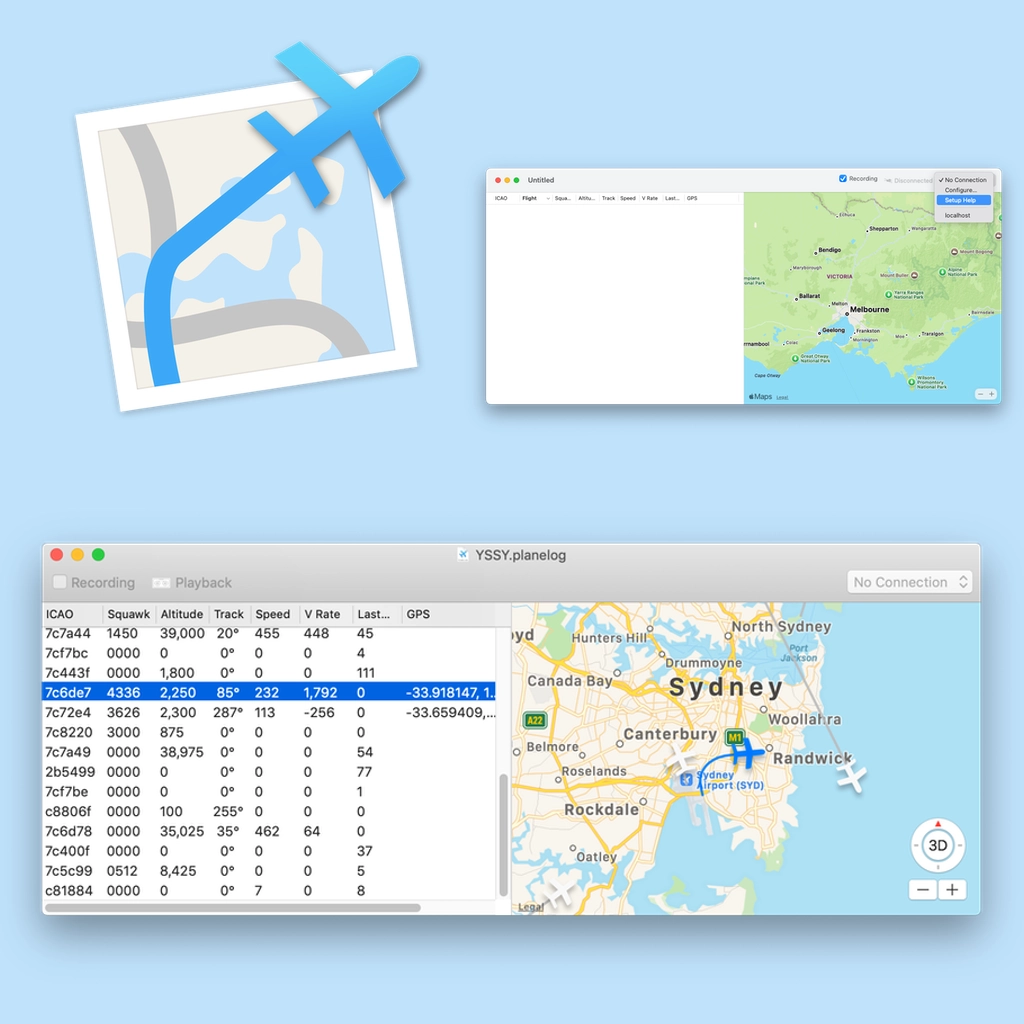Open the No Connection dropdown in YSSY window

tap(909, 582)
